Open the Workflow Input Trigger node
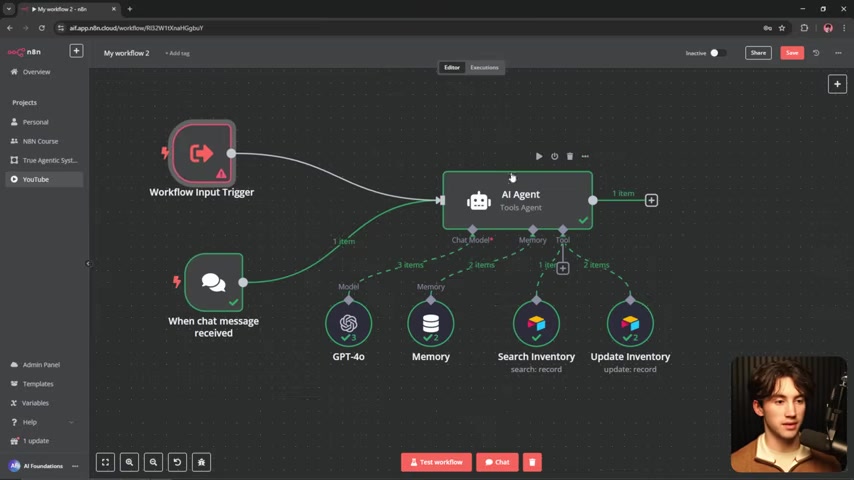Viewport: 854px width, 480px height. (202, 153)
